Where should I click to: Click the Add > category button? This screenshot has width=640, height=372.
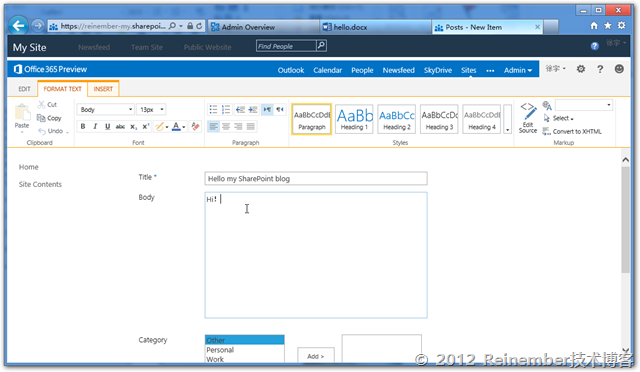tap(316, 355)
